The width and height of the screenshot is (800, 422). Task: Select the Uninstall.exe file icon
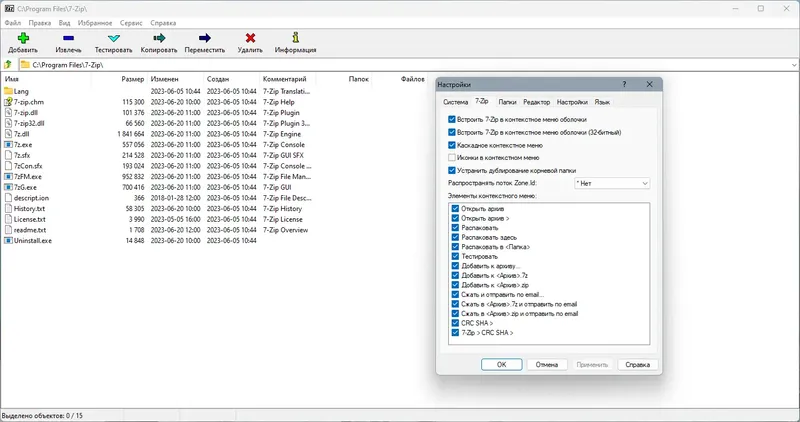(x=8, y=240)
